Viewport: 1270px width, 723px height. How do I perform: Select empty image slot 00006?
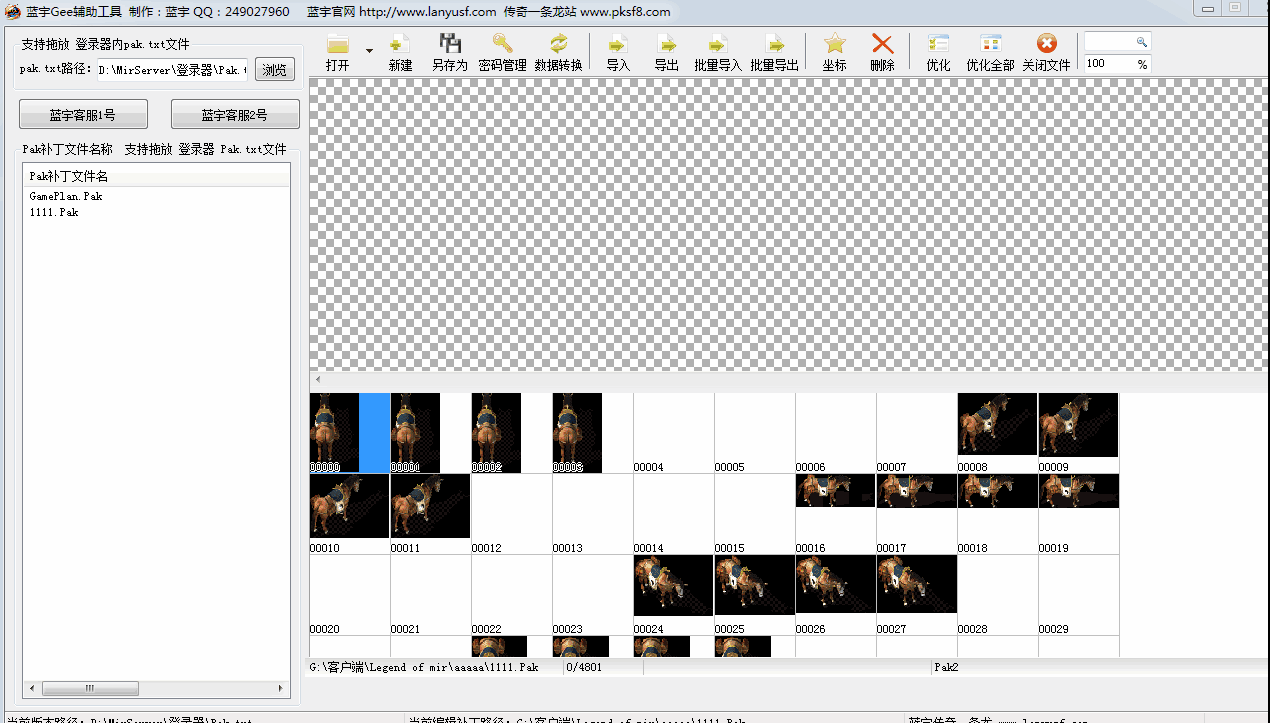(835, 432)
